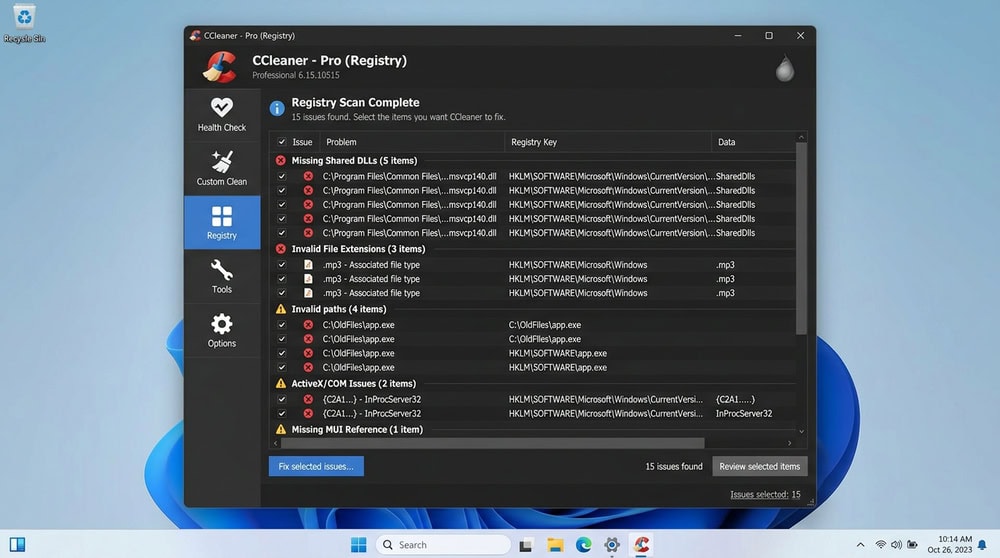1000x558 pixels.
Task: Collapse the Invalid File Extensions (3 items) group
Action: (x=358, y=249)
